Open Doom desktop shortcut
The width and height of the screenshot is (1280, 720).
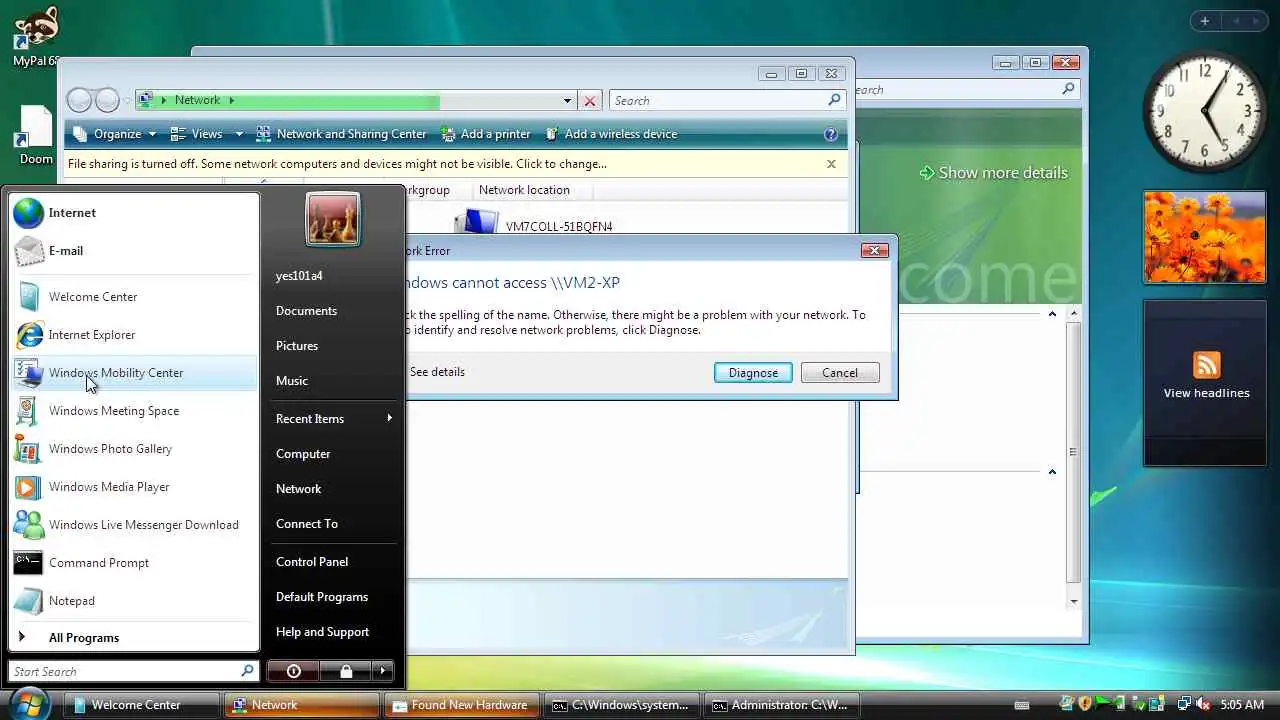(x=35, y=135)
